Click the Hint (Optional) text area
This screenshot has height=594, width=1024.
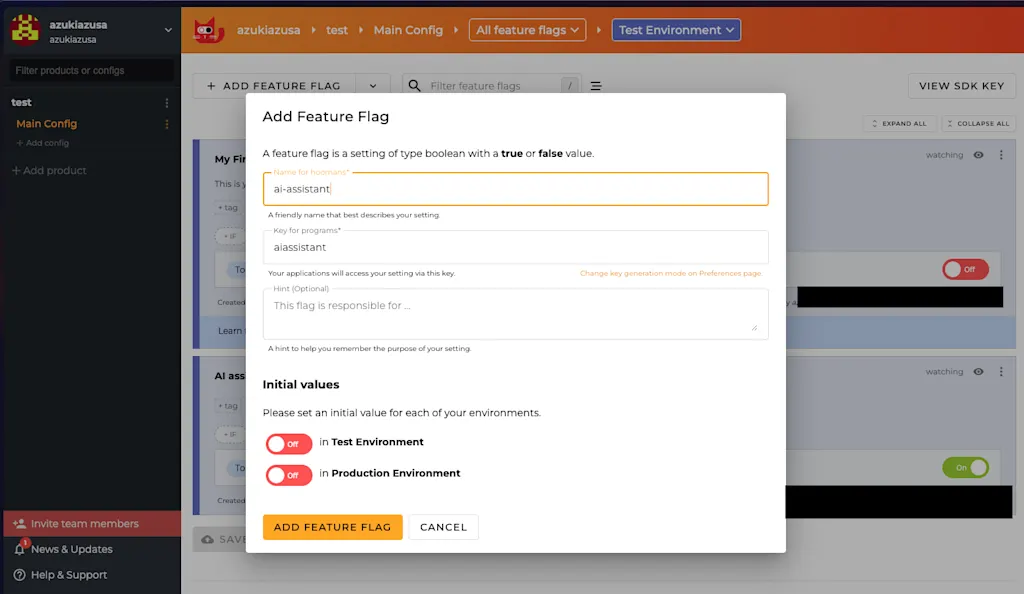(x=515, y=314)
